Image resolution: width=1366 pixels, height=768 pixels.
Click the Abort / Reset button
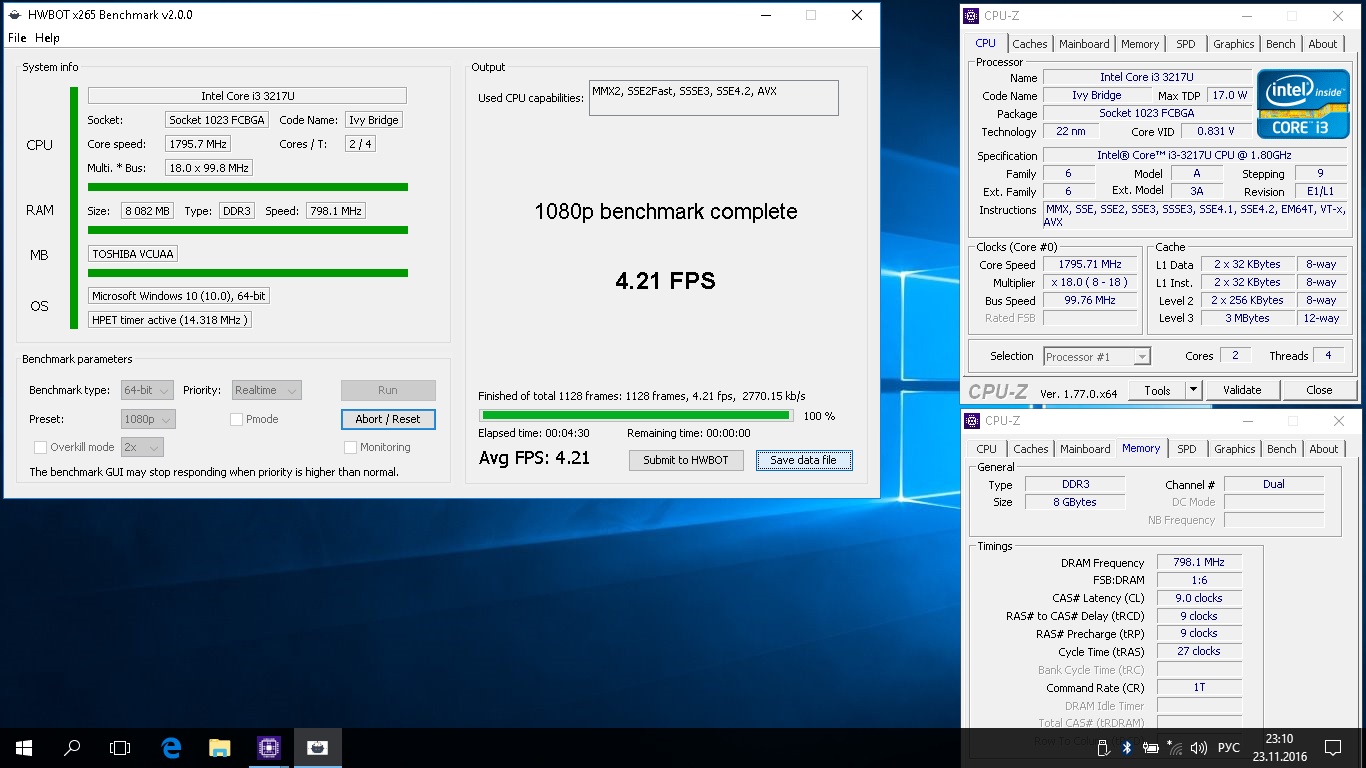[388, 419]
